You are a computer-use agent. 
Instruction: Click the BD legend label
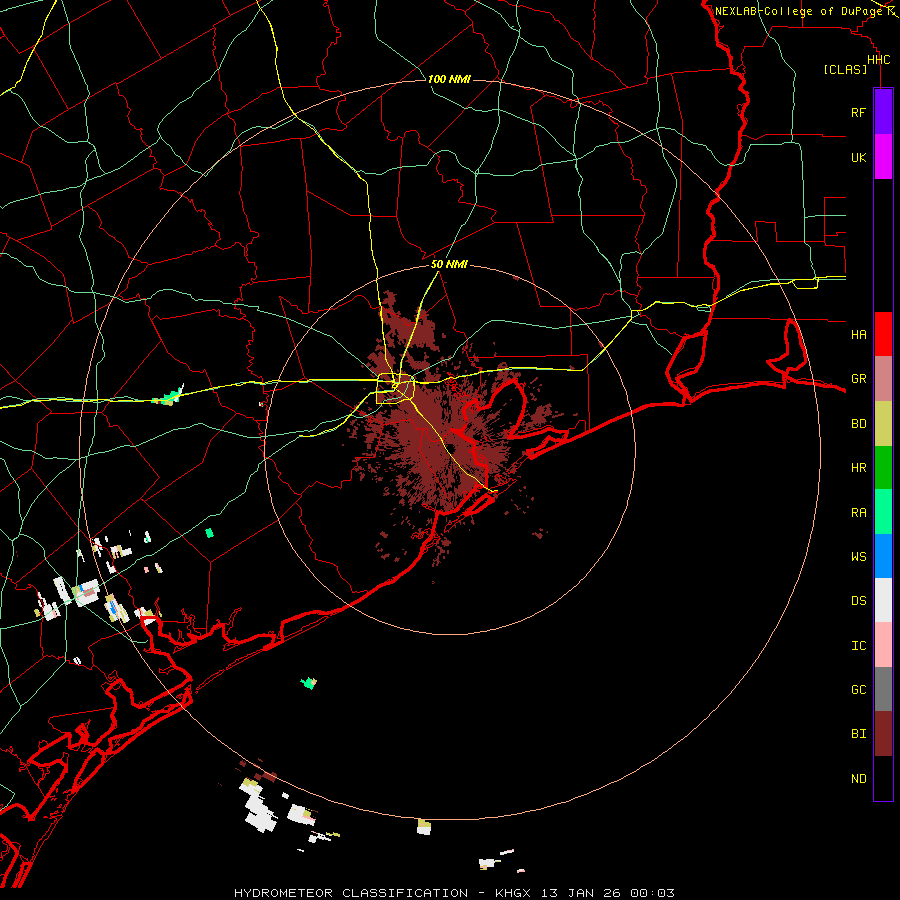coord(858,424)
